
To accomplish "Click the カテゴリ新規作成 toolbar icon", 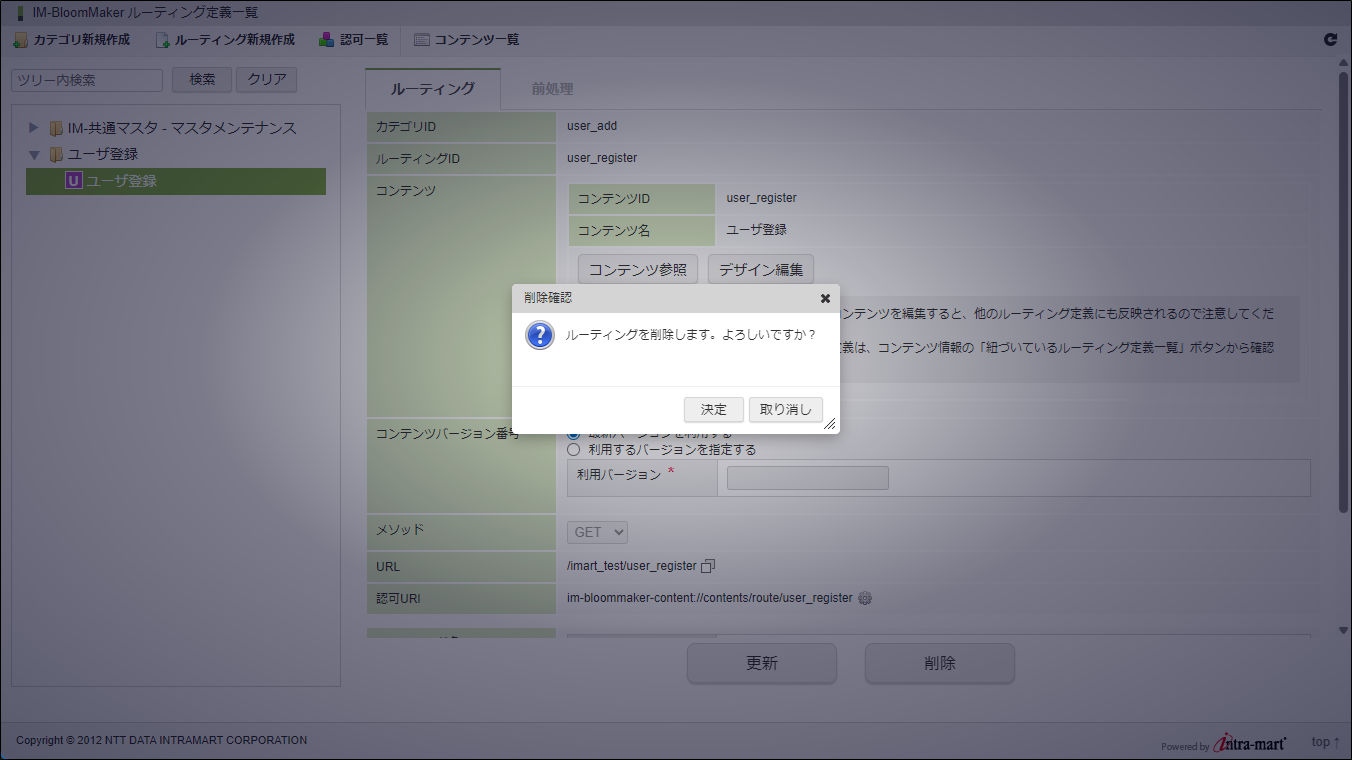I will (71, 40).
